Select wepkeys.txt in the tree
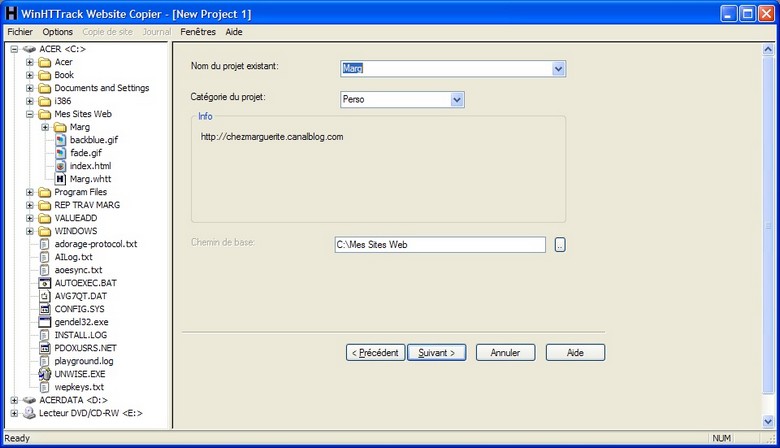The image size is (780, 448). coord(79,387)
